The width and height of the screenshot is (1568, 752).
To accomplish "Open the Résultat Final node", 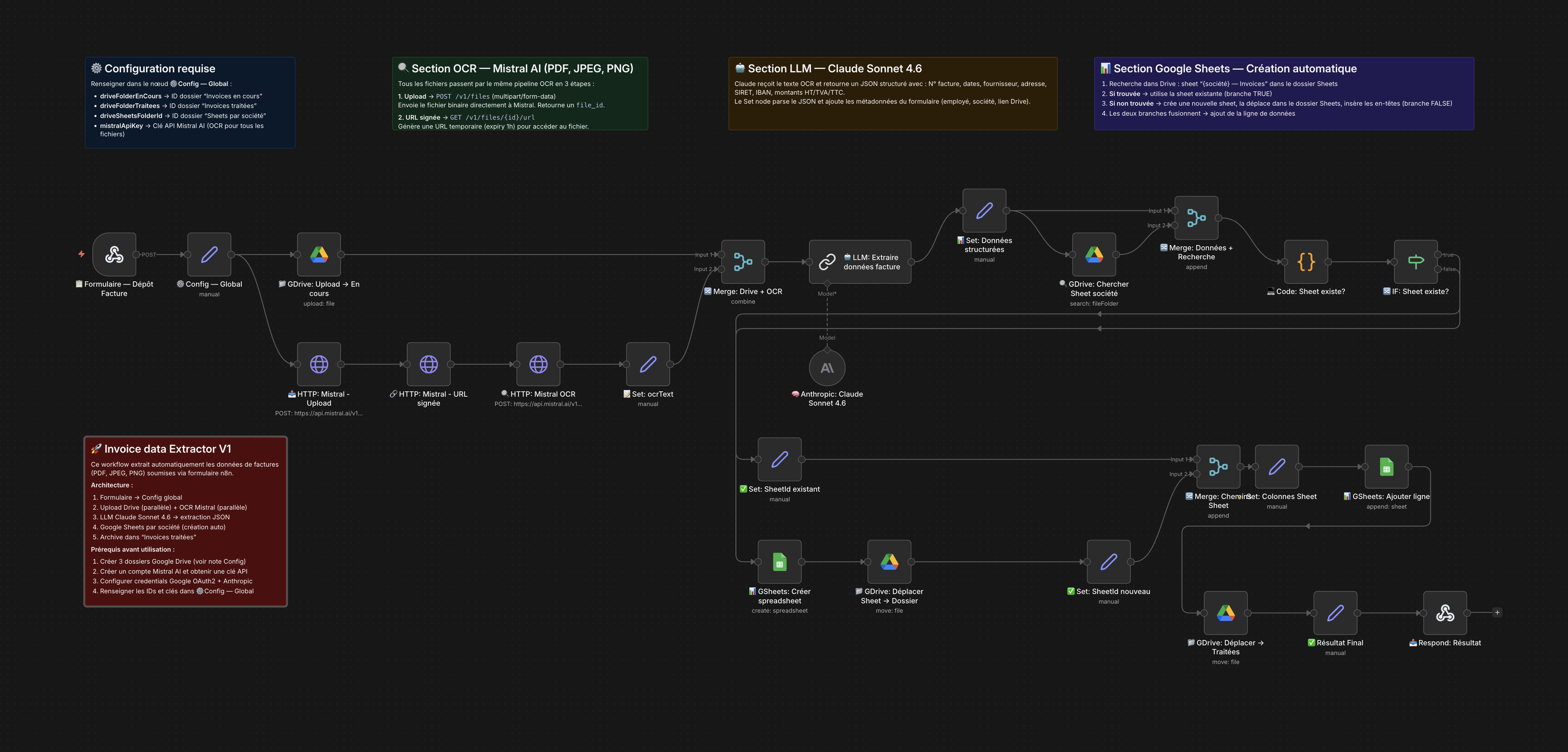I will [1335, 613].
